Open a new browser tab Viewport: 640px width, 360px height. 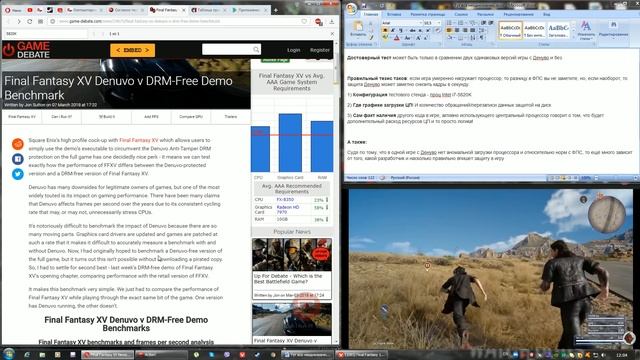(276, 10)
